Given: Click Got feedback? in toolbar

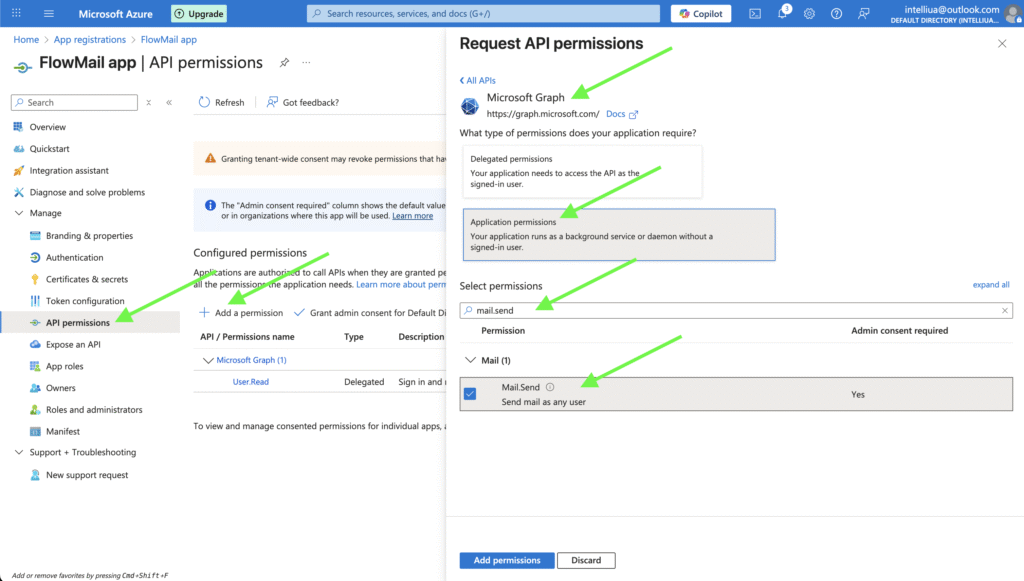Looking at the screenshot, I should (302, 102).
